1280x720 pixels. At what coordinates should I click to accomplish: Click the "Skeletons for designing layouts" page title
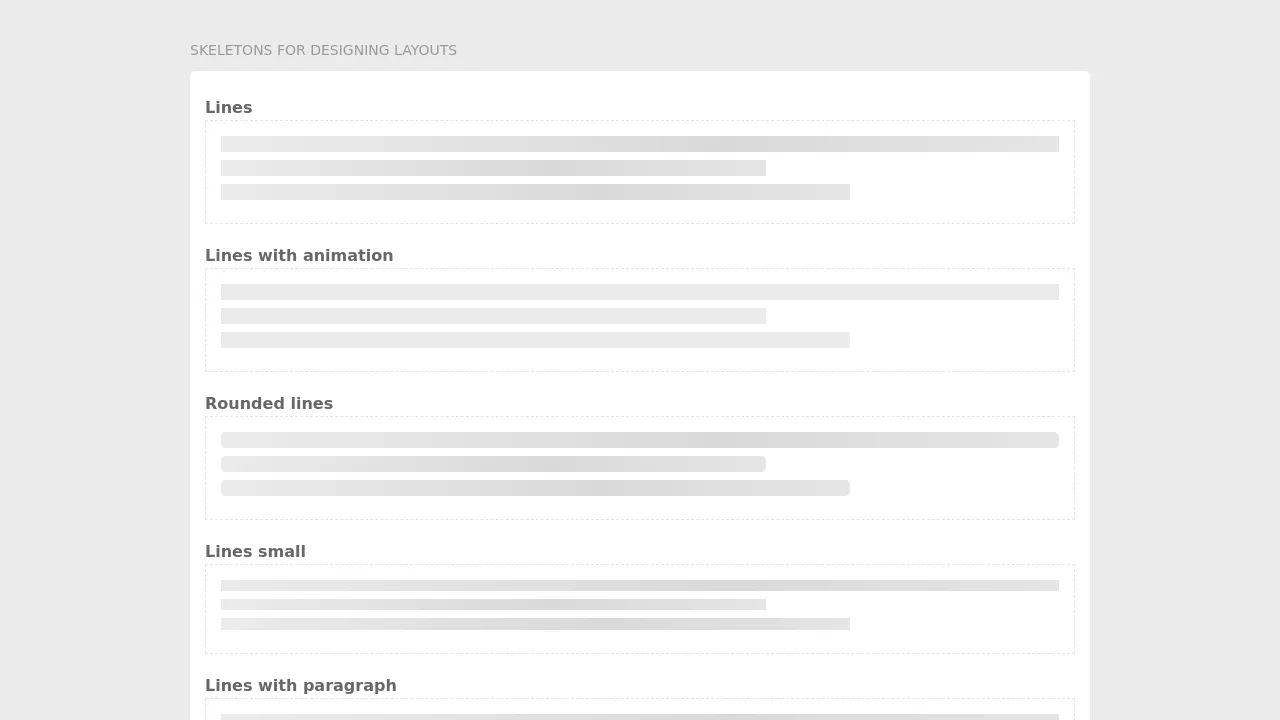(323, 50)
